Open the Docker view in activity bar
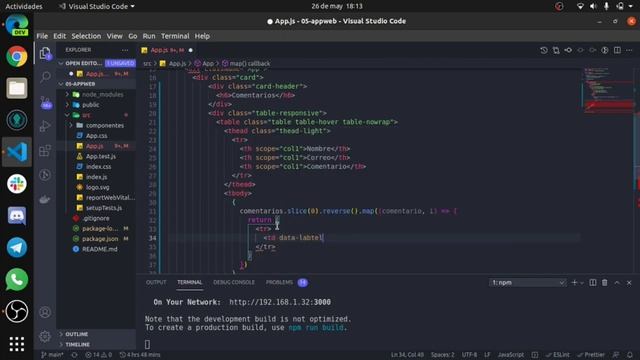Image resolution: width=640 pixels, height=360 pixels. 45,200
